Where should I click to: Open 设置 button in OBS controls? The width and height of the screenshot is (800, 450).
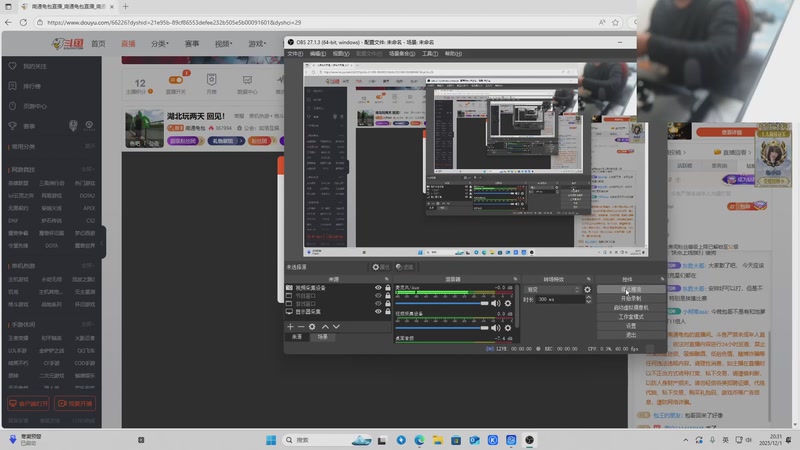click(x=631, y=326)
